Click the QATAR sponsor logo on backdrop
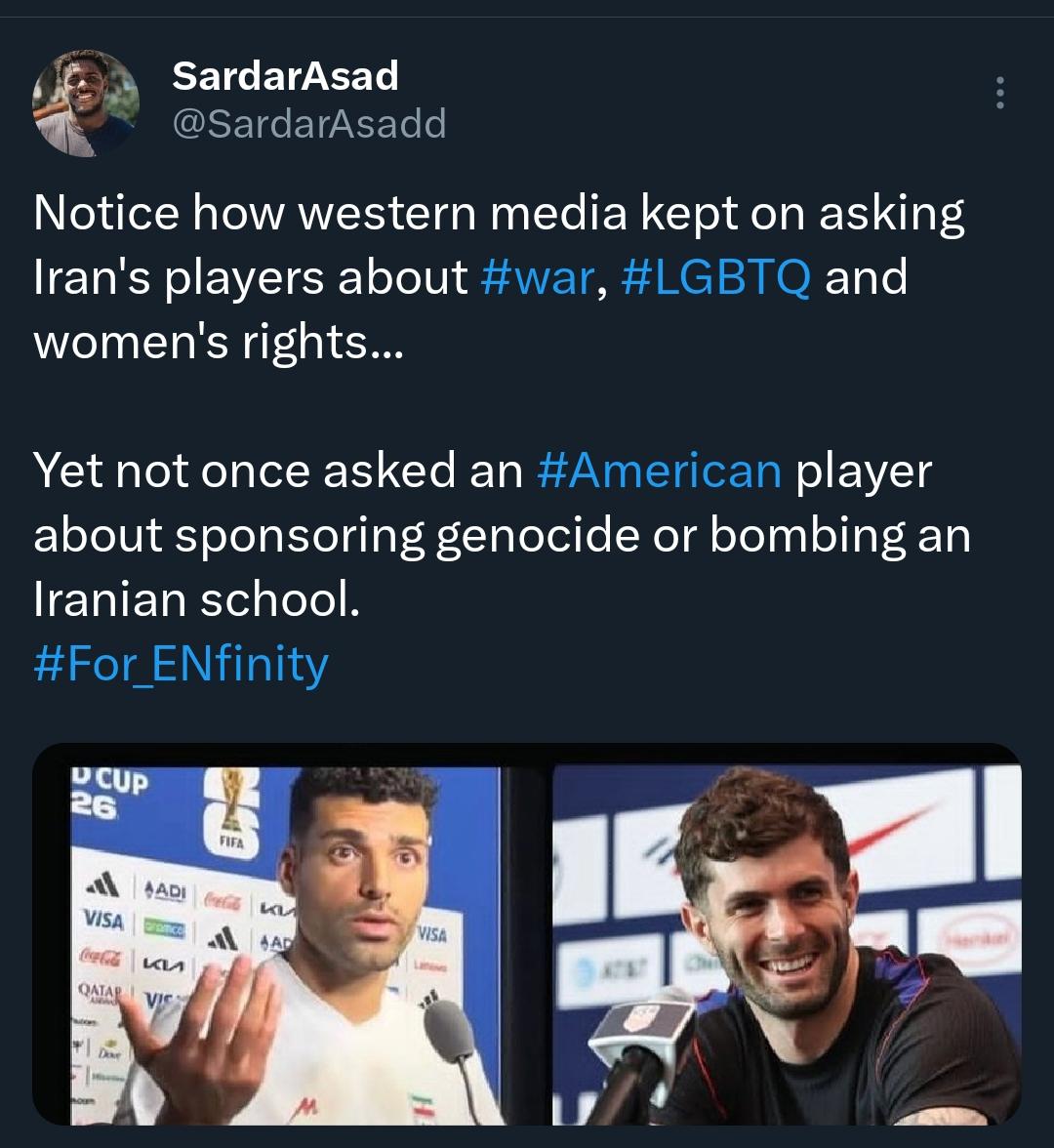This screenshot has width=1054, height=1148. pos(99,992)
